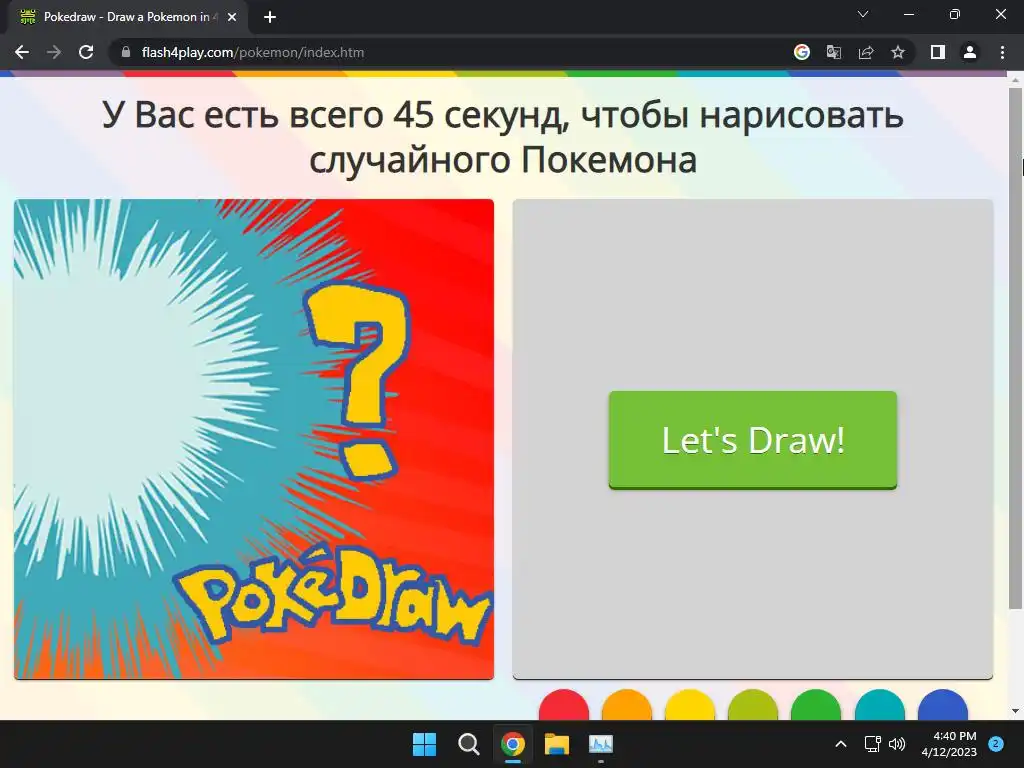Open the notifications badge

click(x=996, y=744)
